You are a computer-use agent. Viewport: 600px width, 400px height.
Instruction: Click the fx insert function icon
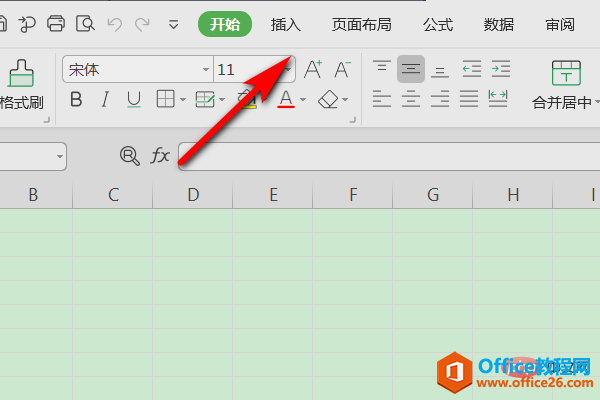tap(160, 156)
